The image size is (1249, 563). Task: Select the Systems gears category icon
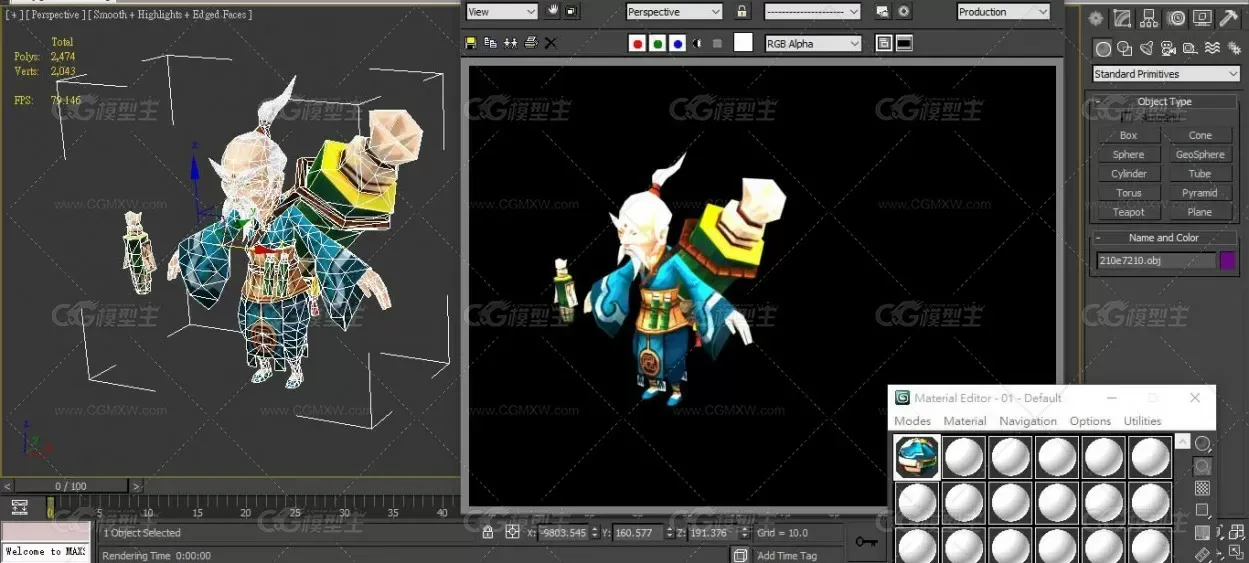tap(1233, 48)
